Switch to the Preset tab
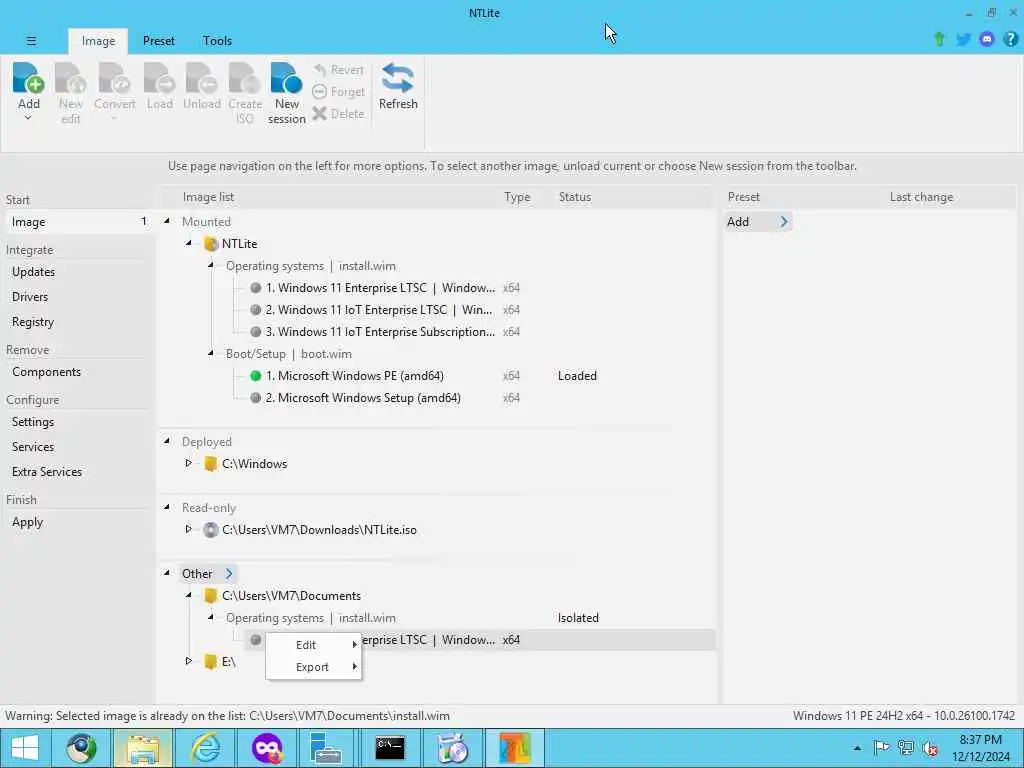Image resolution: width=1024 pixels, height=768 pixels. click(x=159, y=40)
